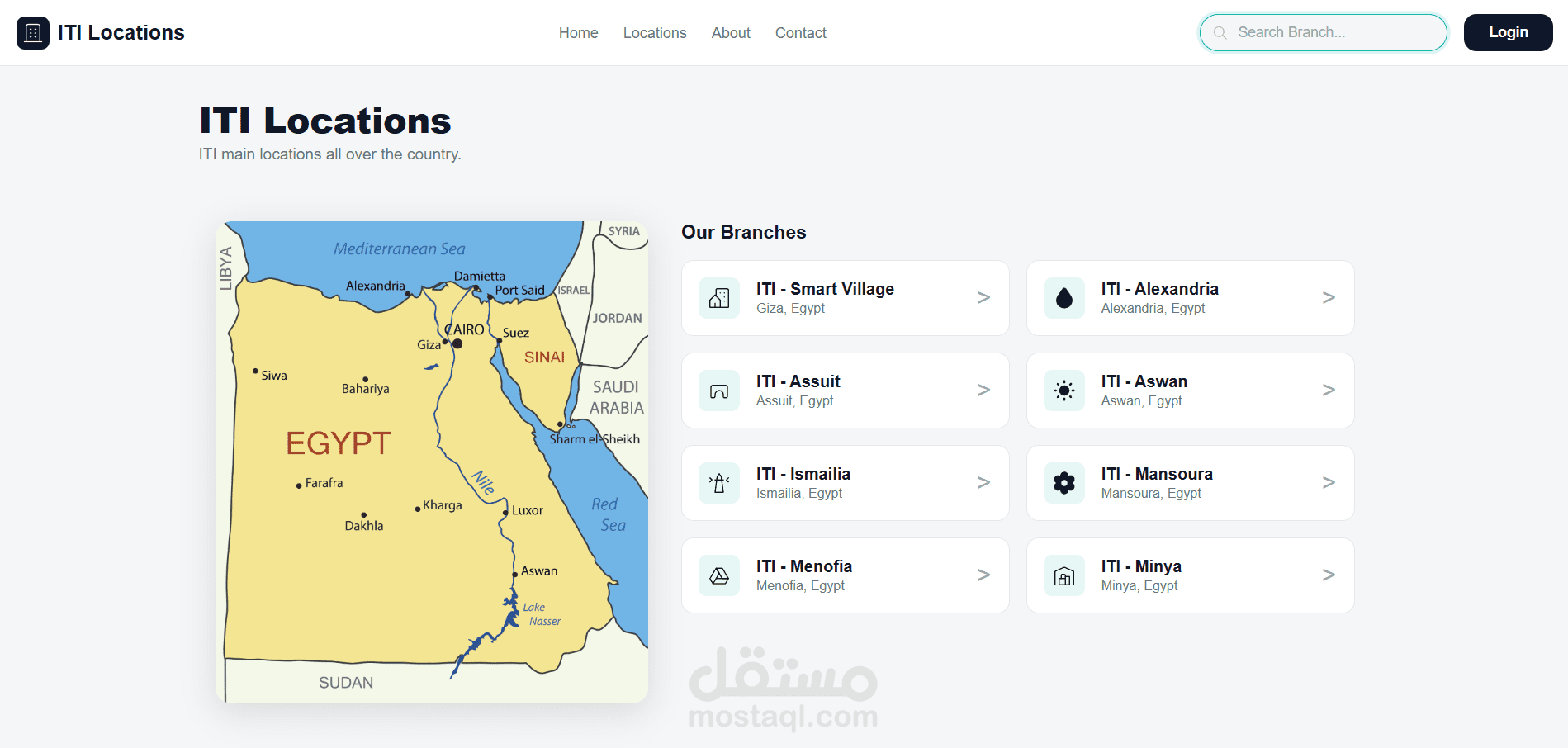
Task: Focus the Search Branch input field
Action: point(1323,32)
